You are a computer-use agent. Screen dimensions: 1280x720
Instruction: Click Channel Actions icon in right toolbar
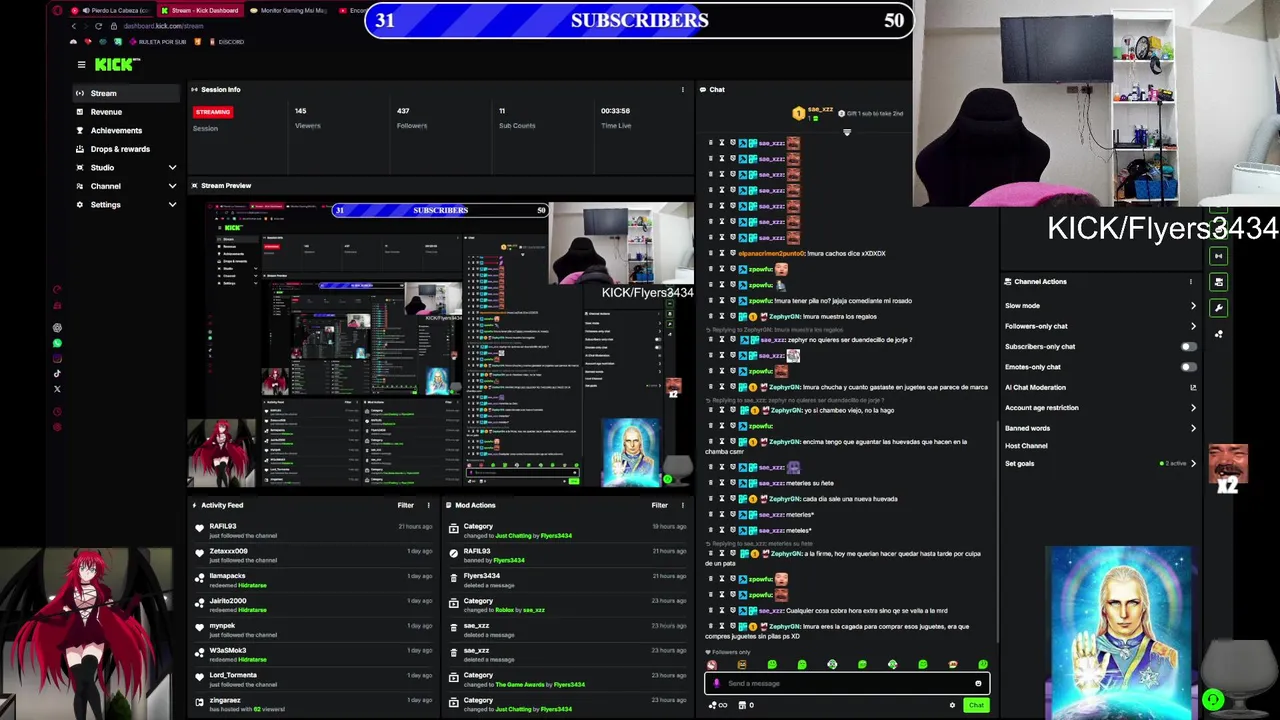pyautogui.click(x=1218, y=283)
